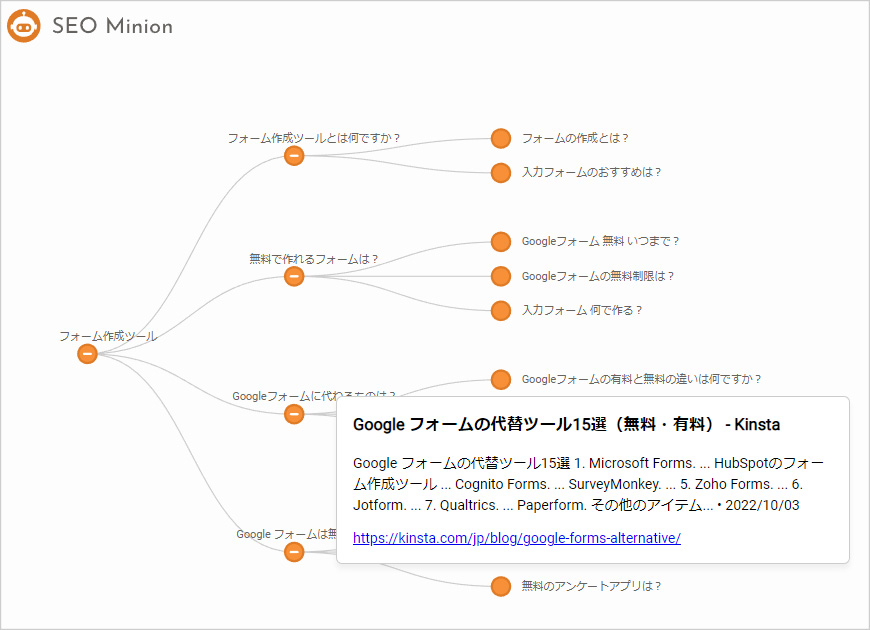
Task: Open the kinsta.com google-forms-alternative link
Action: click(517, 538)
